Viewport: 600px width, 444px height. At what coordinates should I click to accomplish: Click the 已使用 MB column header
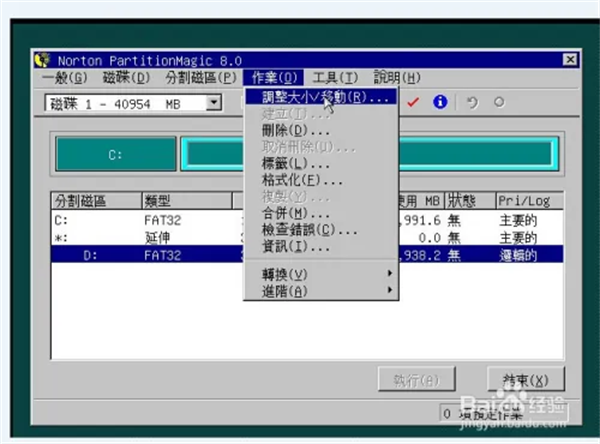point(421,201)
